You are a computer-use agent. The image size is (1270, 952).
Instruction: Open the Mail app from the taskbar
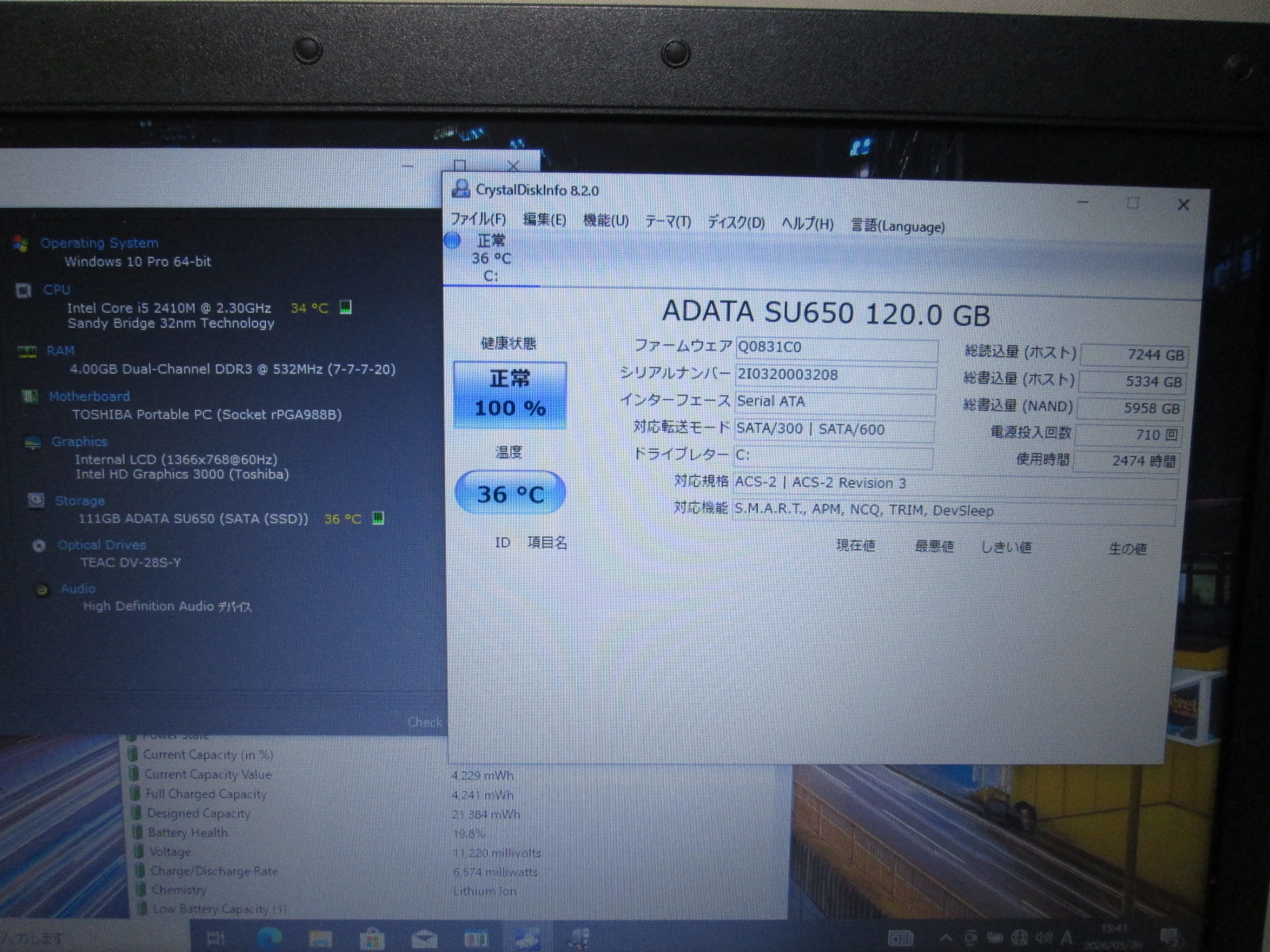click(x=424, y=939)
